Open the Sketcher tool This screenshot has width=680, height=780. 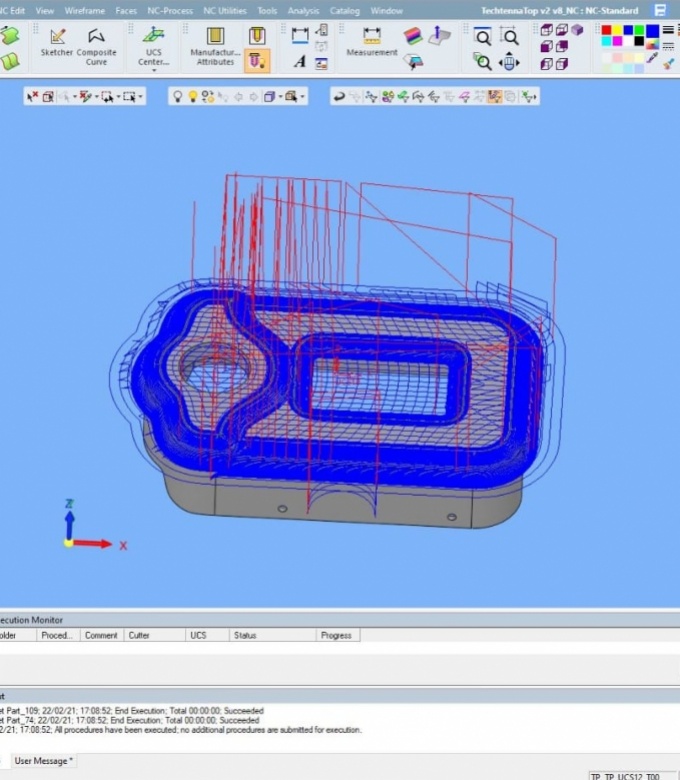(x=57, y=45)
